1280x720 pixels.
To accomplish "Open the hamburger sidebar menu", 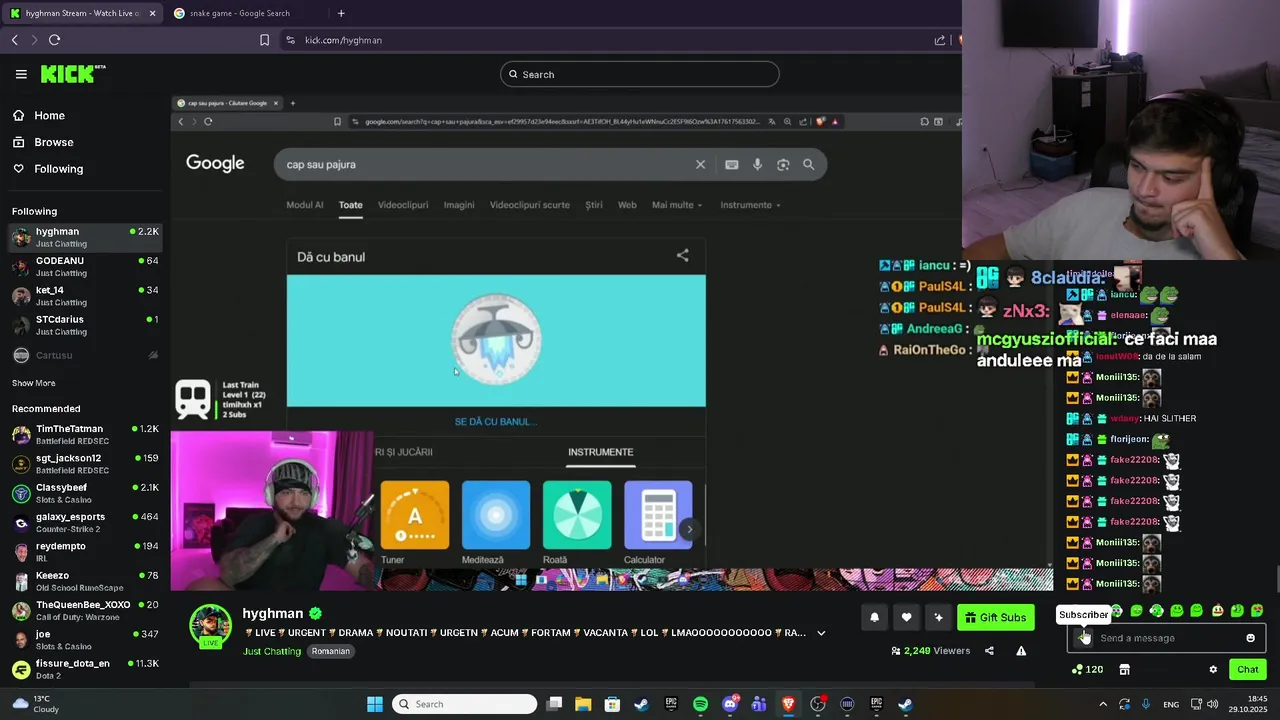I will click(x=21, y=74).
